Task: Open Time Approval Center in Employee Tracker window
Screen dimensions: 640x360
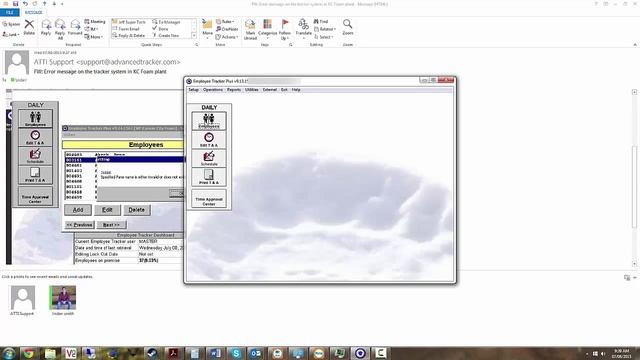Action: pos(209,199)
